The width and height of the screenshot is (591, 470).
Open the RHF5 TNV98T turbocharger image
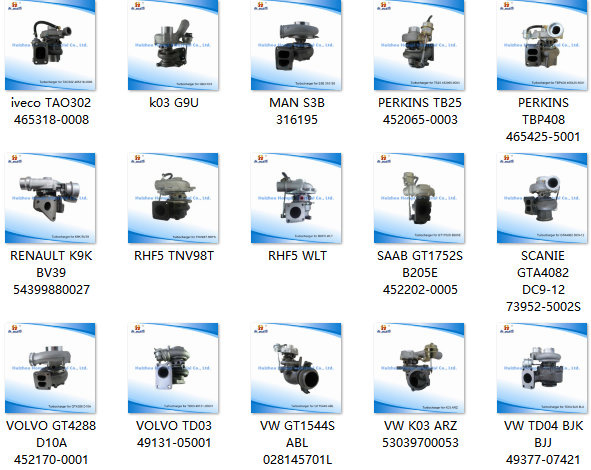[x=173, y=198]
